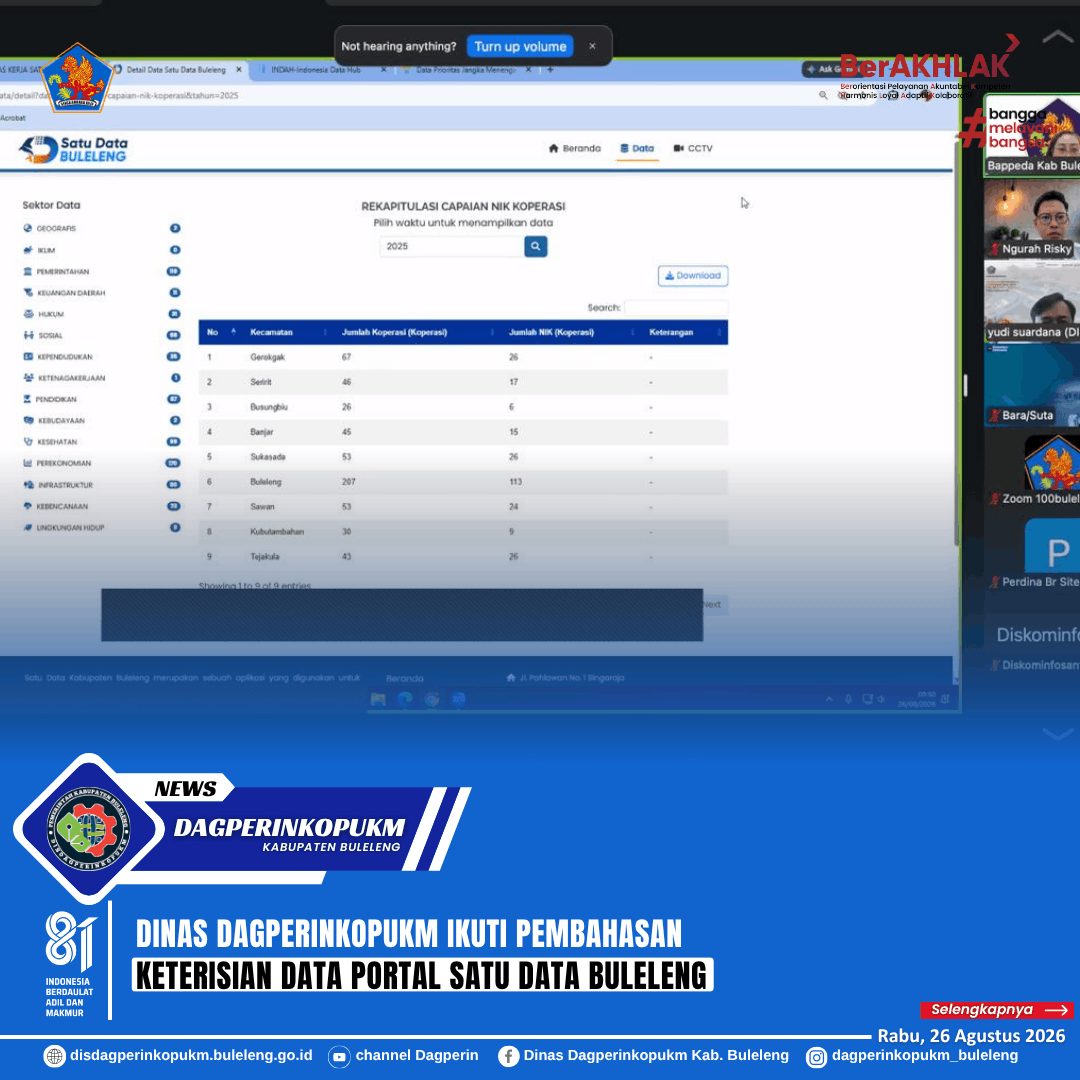Screen dimensions: 1080x1080
Task: Dismiss the Not hearing anything notification
Action: 592,46
